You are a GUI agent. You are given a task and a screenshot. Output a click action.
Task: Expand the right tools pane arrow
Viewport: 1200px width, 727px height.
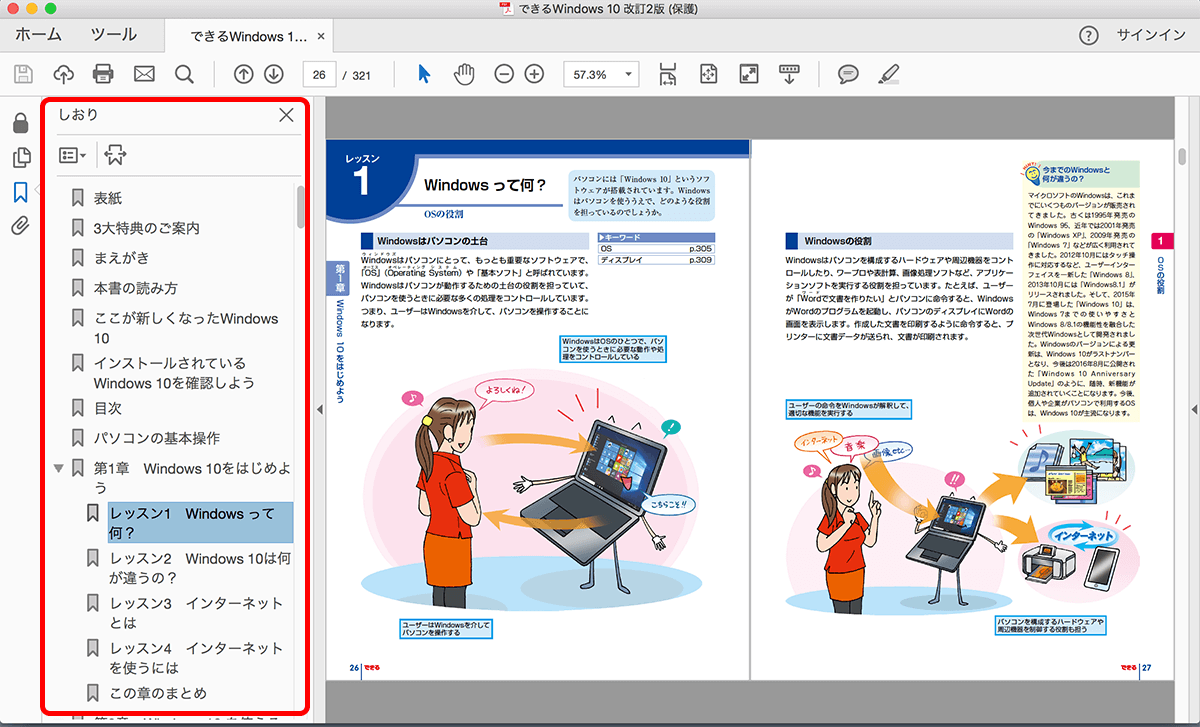point(1193,410)
